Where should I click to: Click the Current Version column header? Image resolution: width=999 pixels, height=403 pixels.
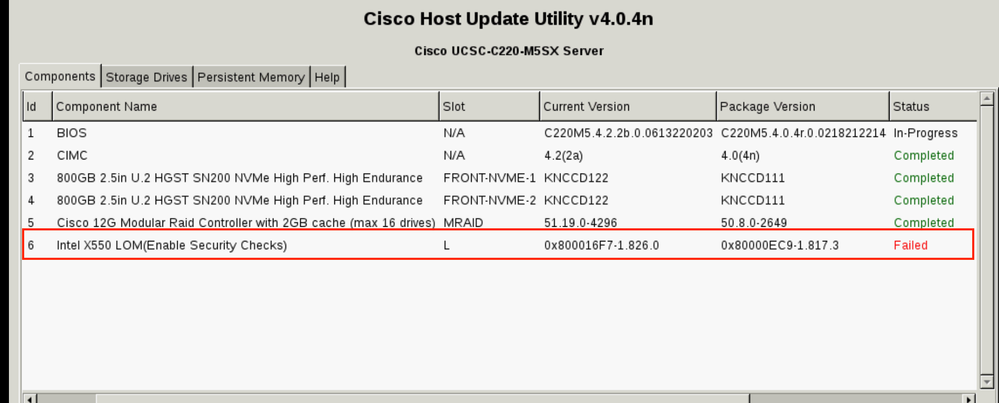point(628,106)
